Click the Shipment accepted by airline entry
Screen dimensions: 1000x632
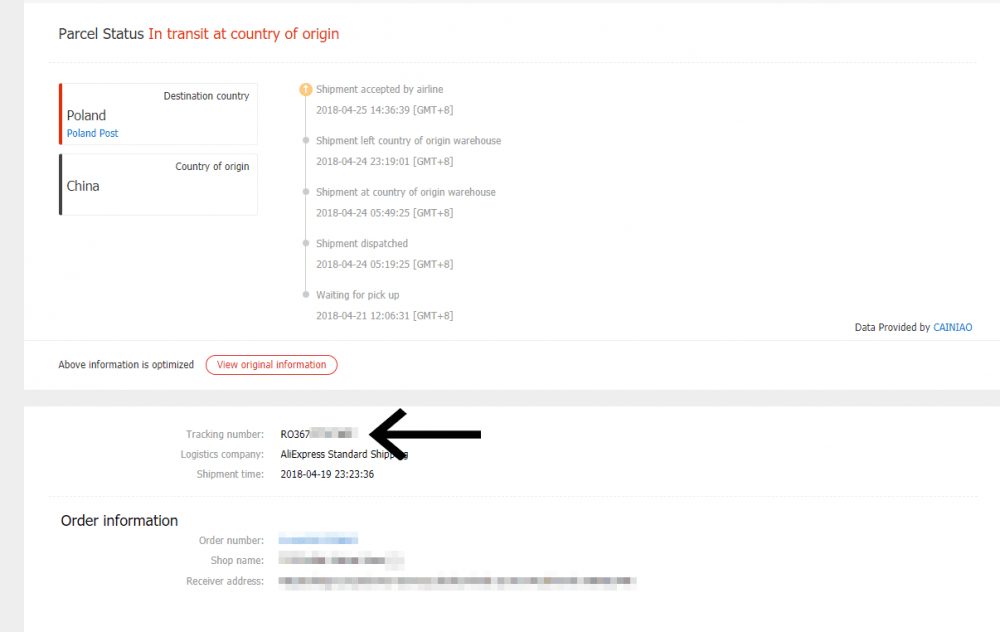pos(379,89)
